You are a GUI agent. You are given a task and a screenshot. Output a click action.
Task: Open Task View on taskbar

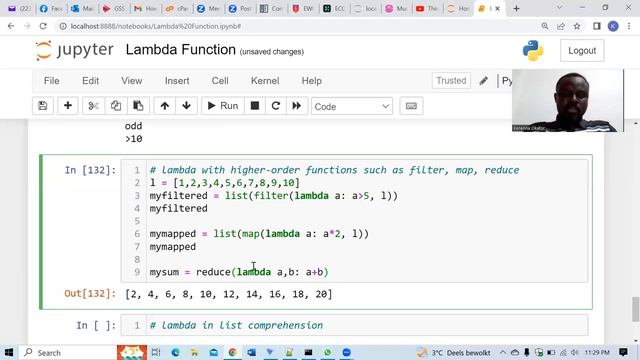(156, 352)
